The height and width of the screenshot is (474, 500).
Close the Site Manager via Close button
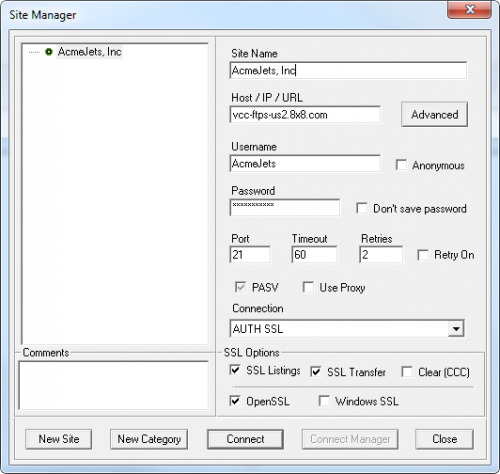(x=444, y=439)
